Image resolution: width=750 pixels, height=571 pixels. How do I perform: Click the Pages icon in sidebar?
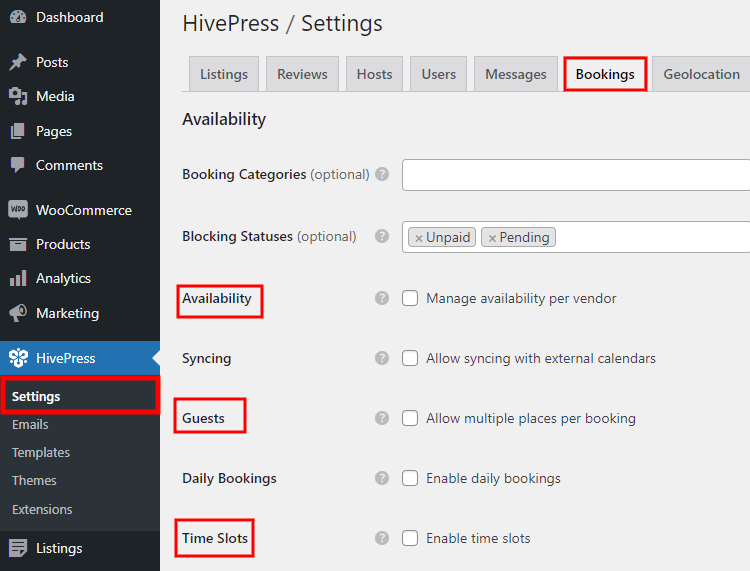pos(18,131)
